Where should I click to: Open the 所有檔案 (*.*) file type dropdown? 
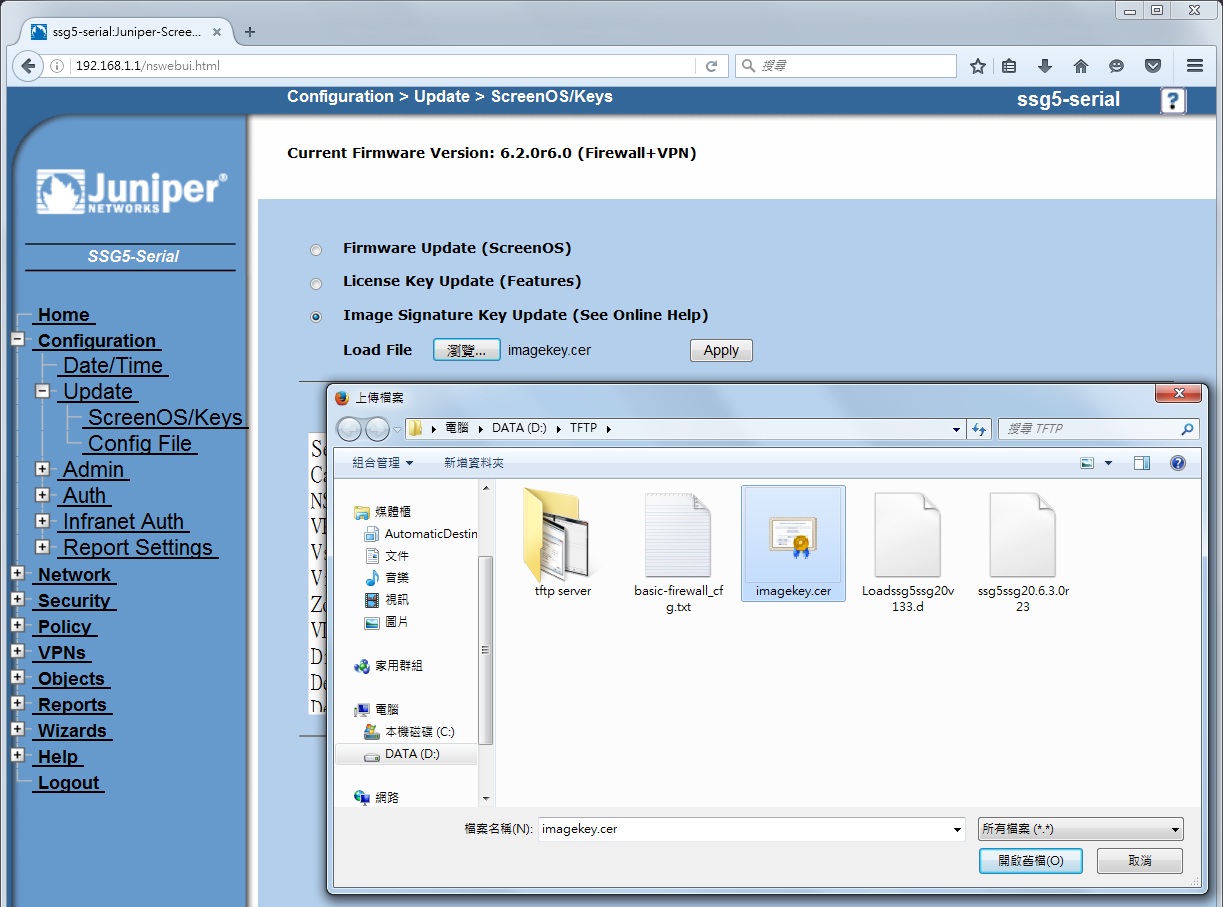click(1079, 828)
